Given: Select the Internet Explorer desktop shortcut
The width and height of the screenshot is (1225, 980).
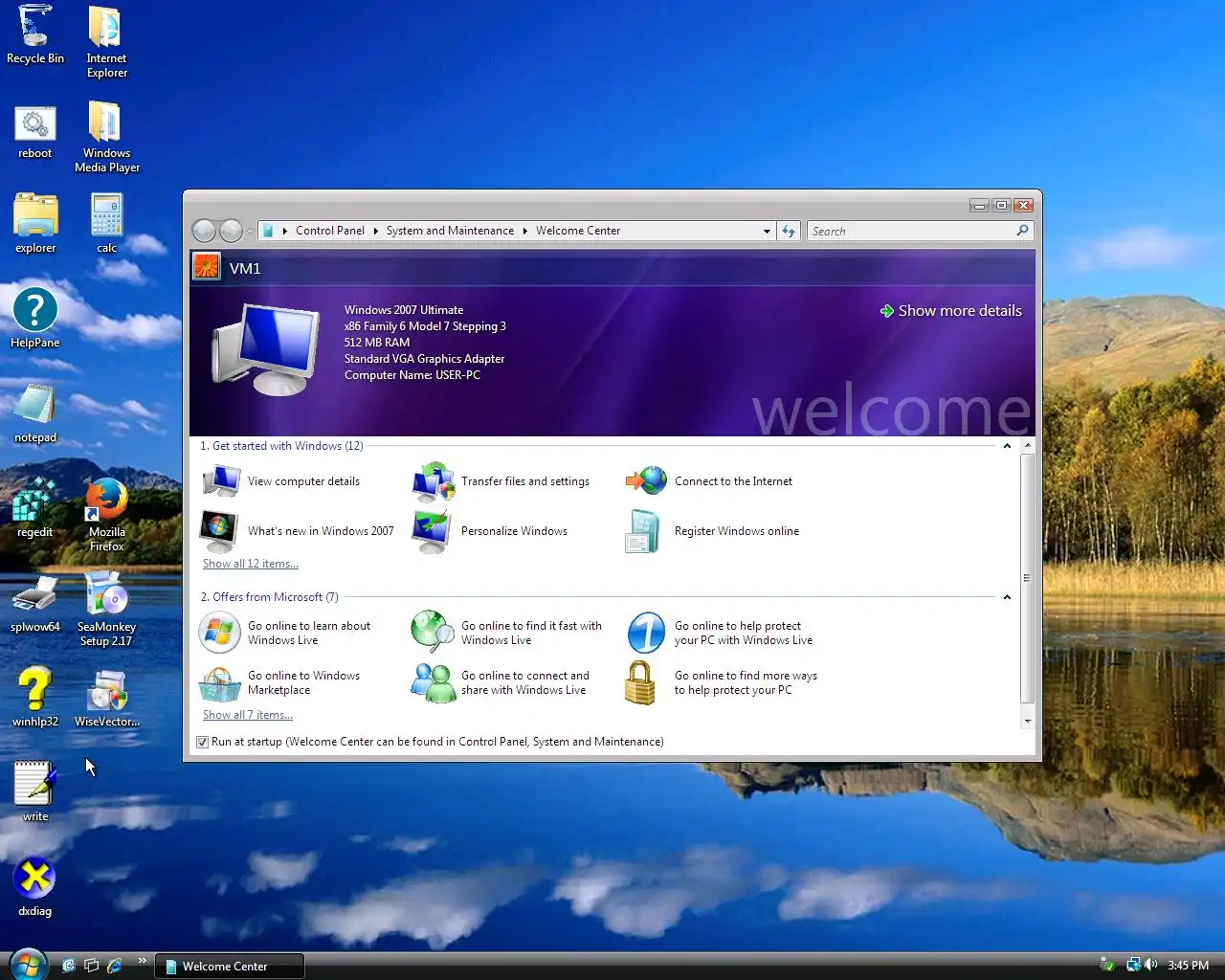Looking at the screenshot, I should pyautogui.click(x=106, y=42).
